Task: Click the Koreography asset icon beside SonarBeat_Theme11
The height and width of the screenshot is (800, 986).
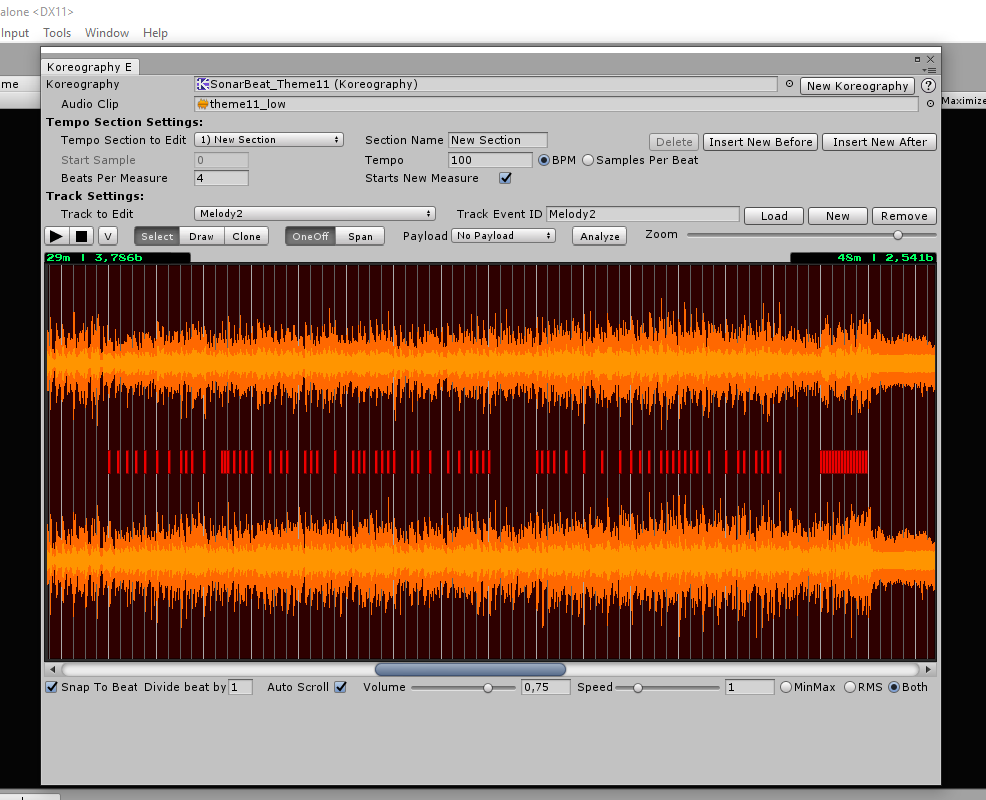Action: coord(202,84)
